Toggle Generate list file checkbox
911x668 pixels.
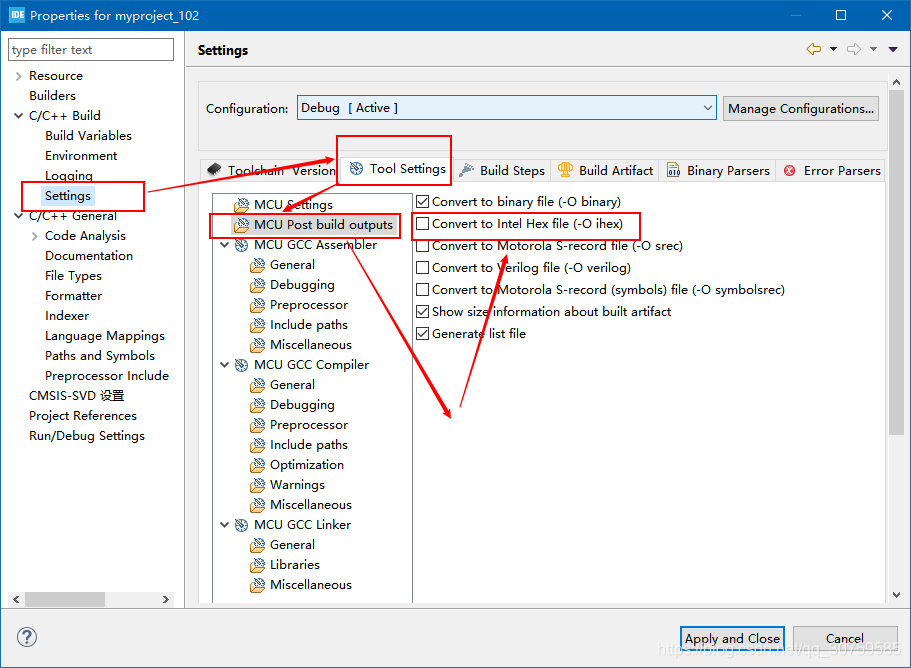point(423,334)
